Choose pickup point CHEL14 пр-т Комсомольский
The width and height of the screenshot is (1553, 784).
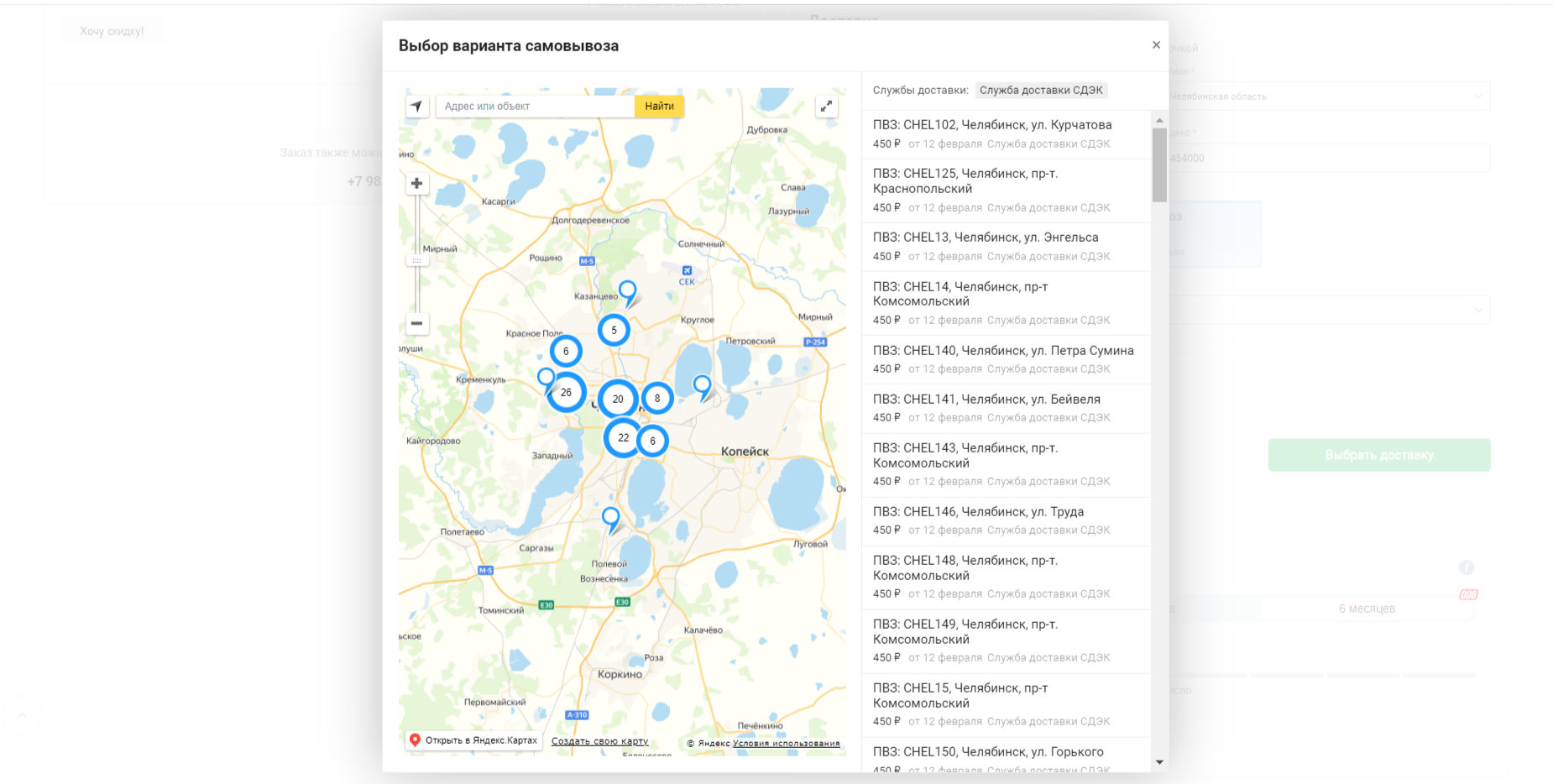1006,303
